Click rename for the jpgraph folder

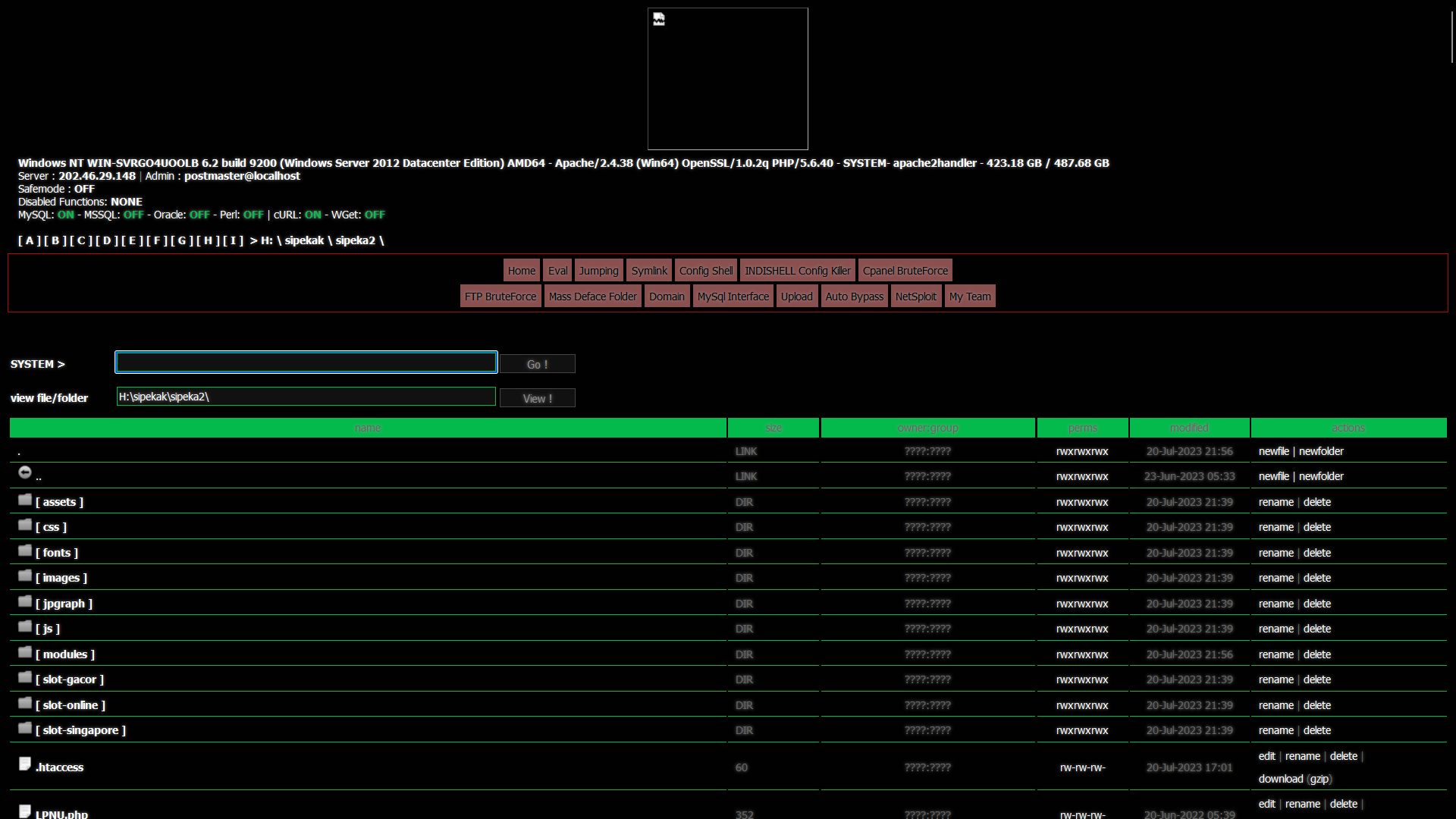point(1276,604)
